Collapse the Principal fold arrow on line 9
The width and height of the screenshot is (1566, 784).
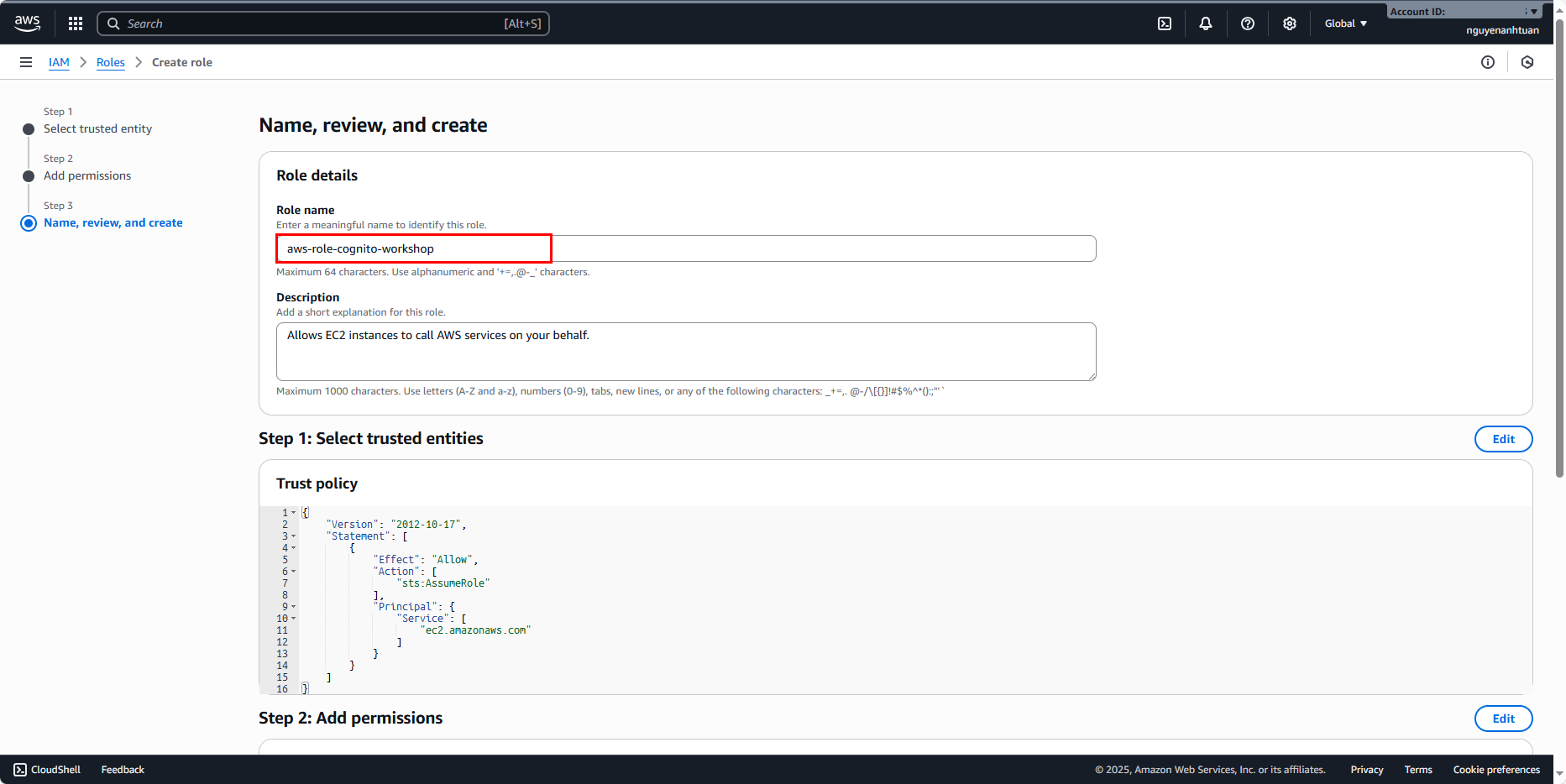click(x=293, y=607)
